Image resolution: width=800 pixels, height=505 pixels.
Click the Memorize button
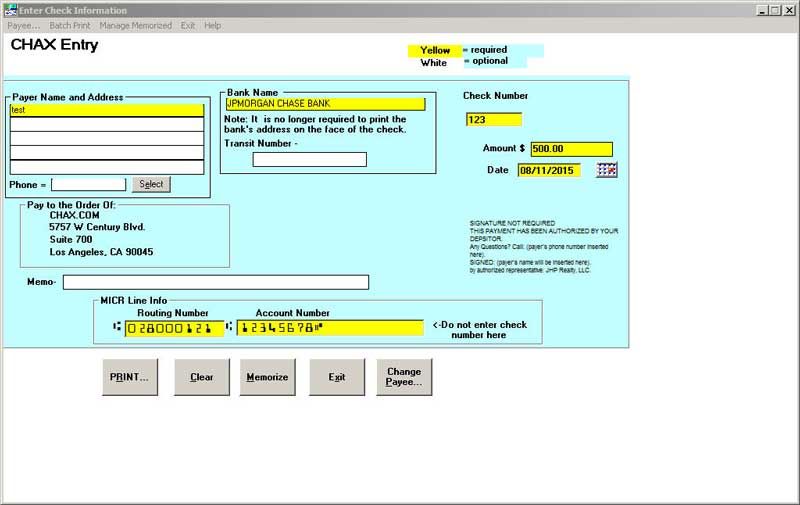[268, 377]
